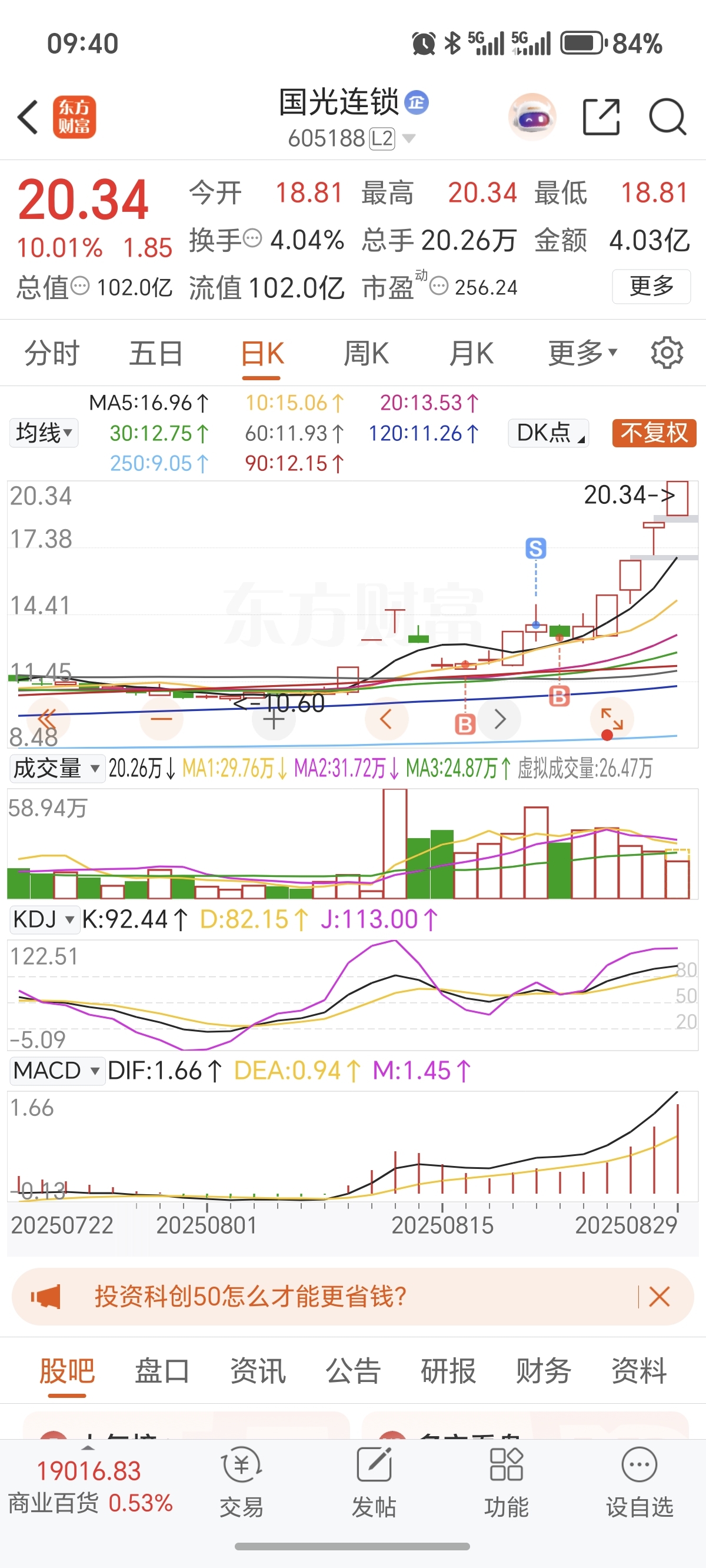706x1568 pixels.
Task: Open the 资料 tab
Action: (x=639, y=1371)
